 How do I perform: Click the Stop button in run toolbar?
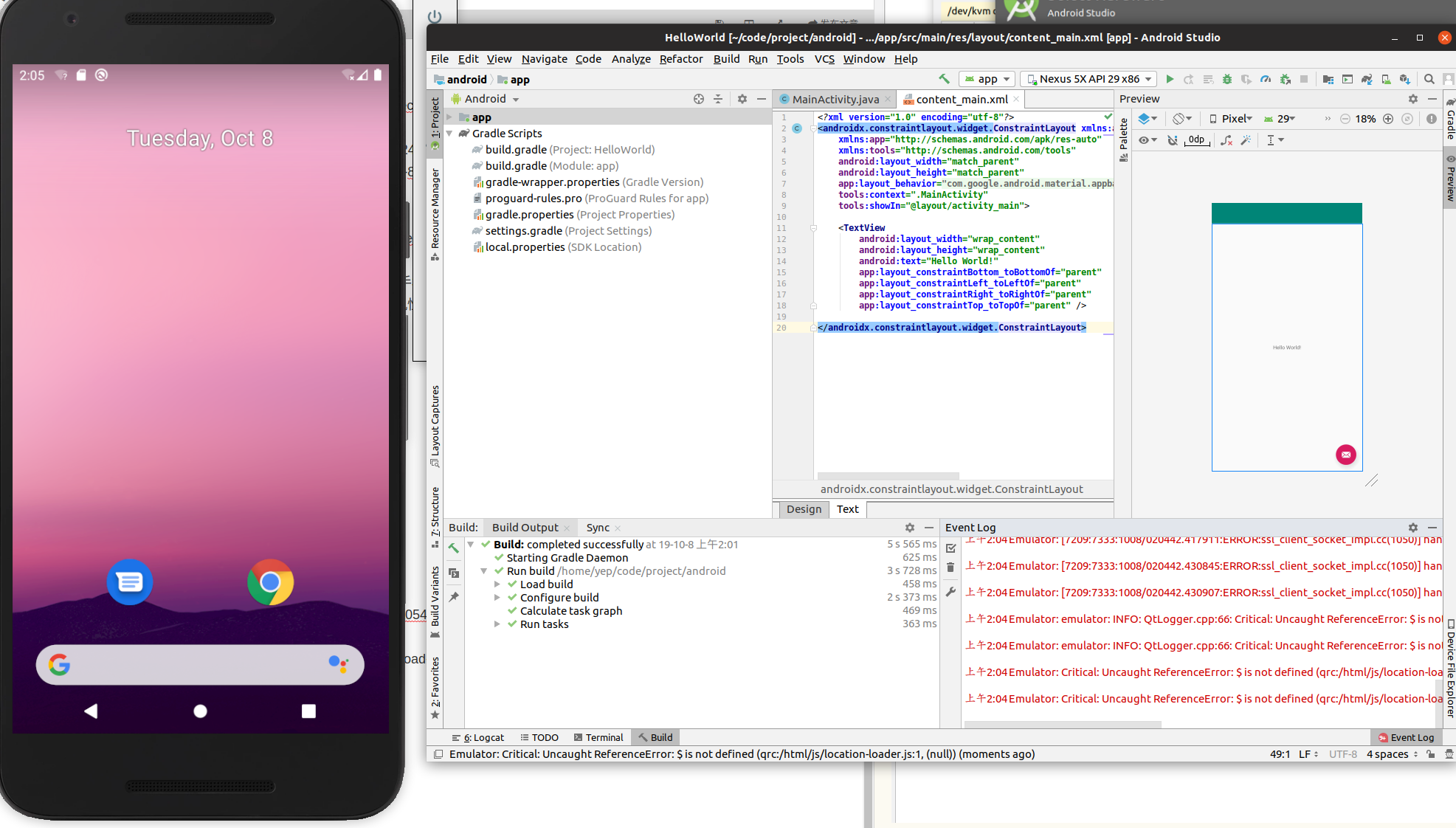(x=1304, y=79)
